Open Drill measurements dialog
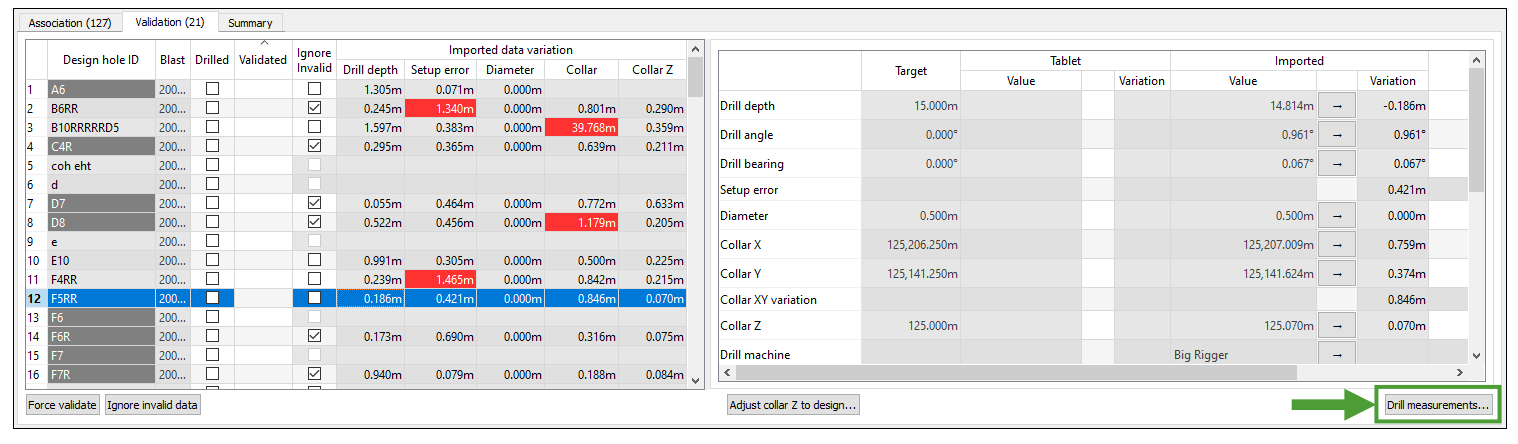 (1438, 405)
